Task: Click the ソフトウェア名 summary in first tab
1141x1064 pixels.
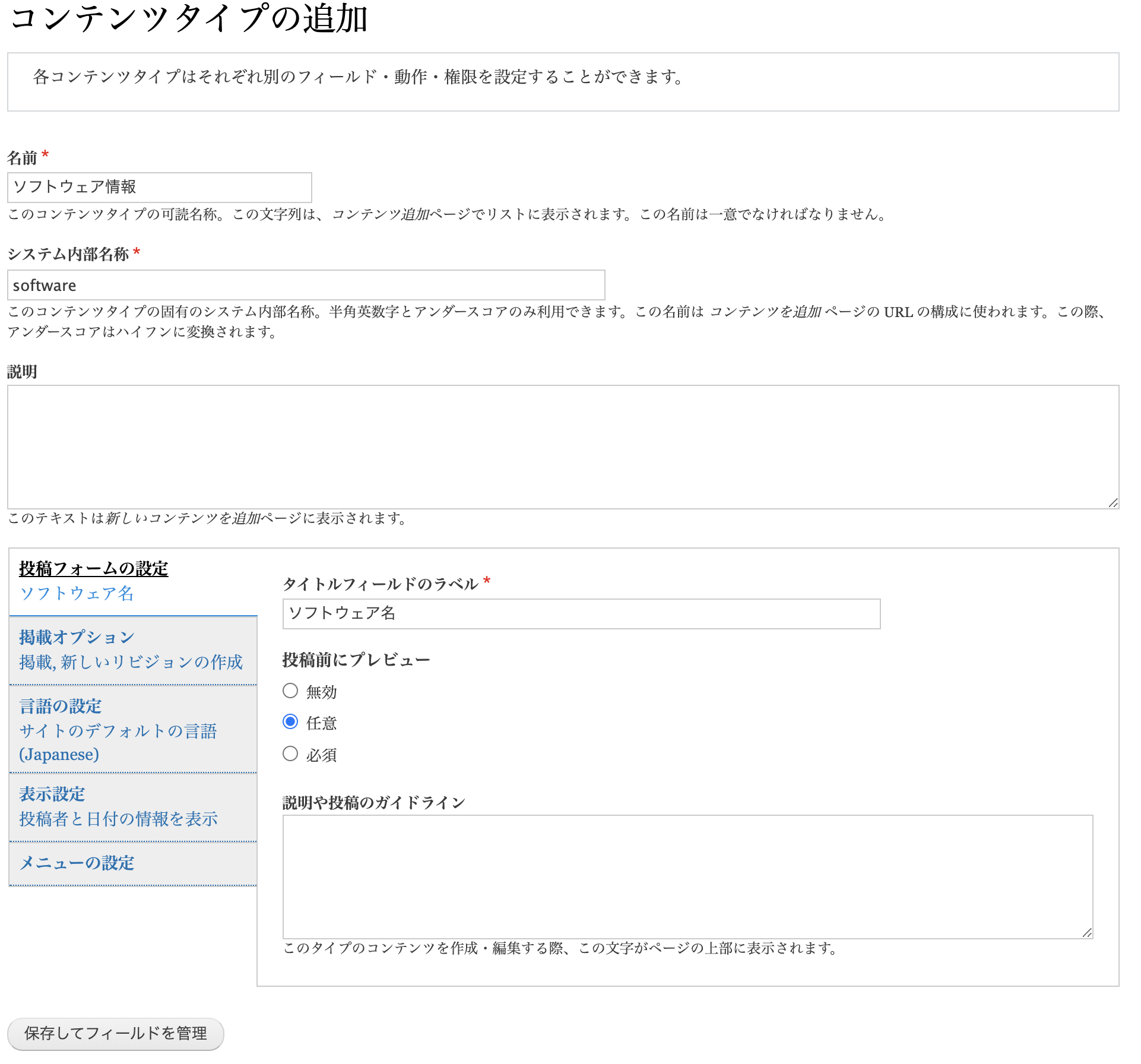Action: point(77,594)
